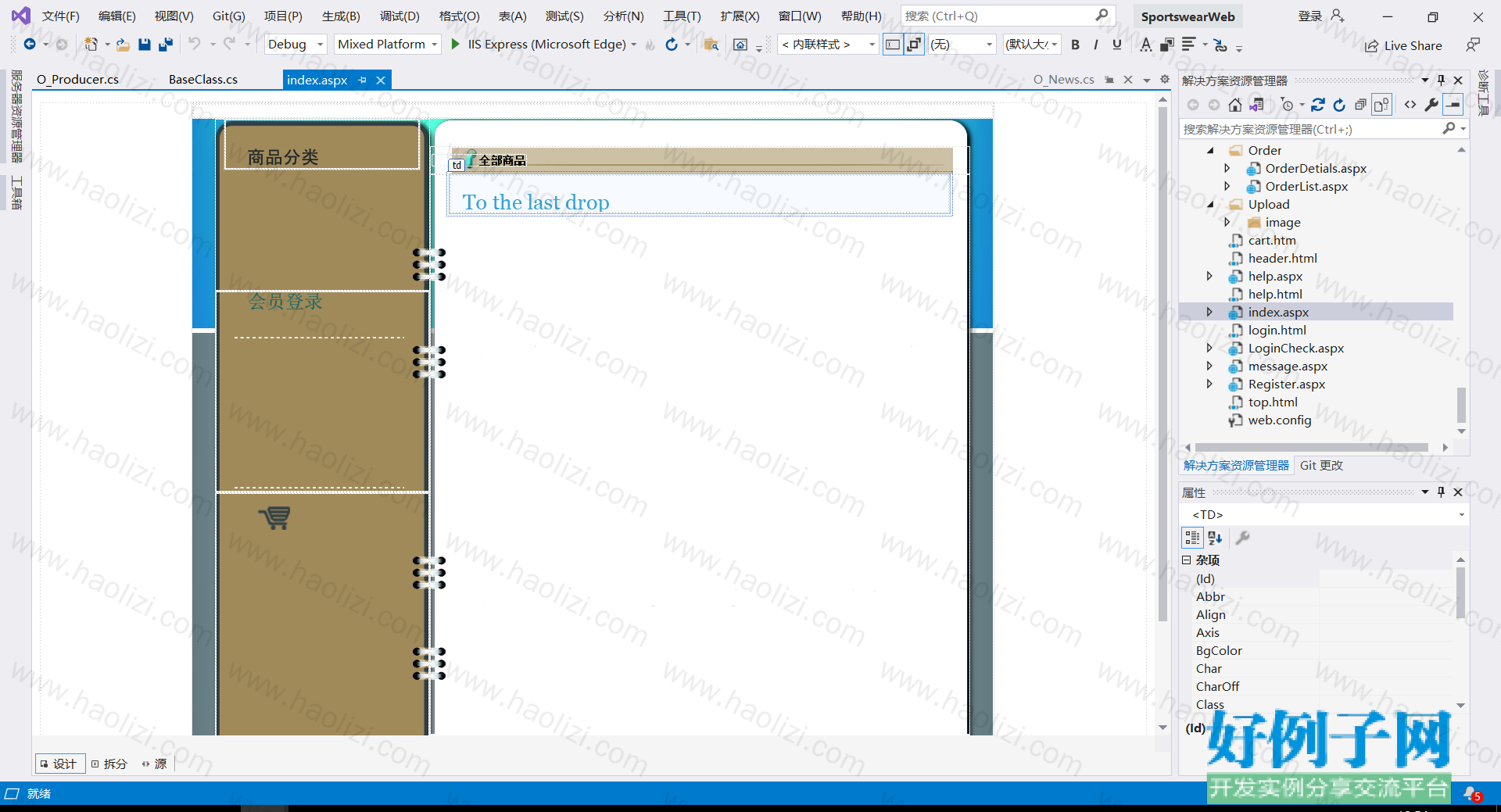Select the 设计 design view button
This screenshot has width=1501, height=812.
tap(59, 764)
